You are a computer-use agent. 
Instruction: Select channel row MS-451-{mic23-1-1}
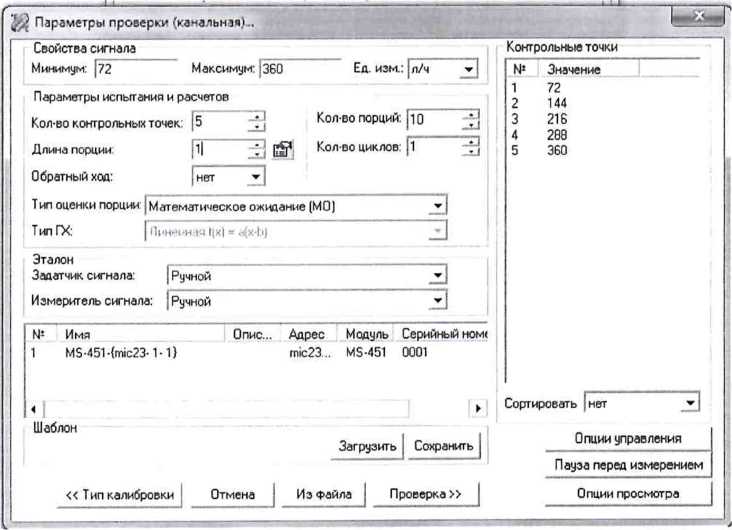coord(256,352)
